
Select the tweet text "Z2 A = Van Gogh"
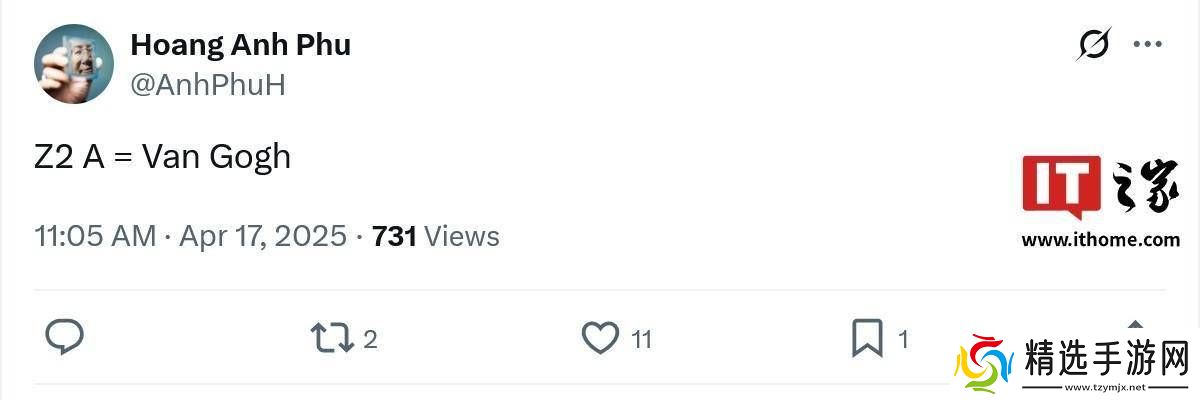[163, 157]
